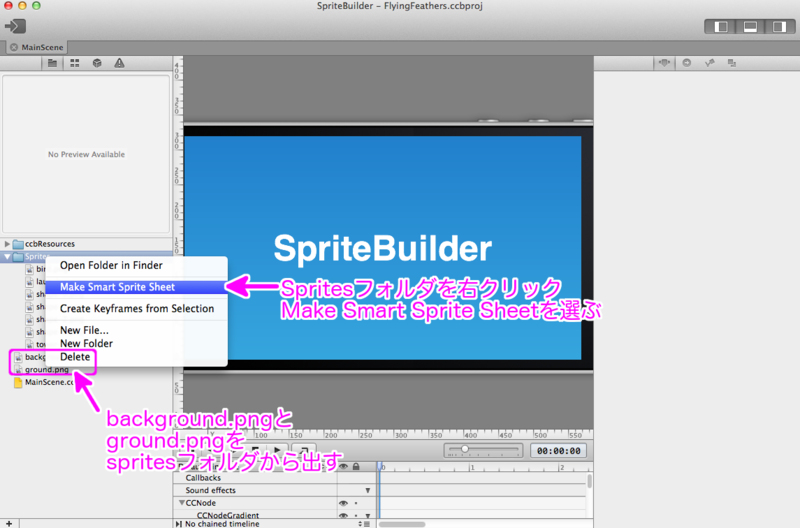Image resolution: width=800 pixels, height=528 pixels.
Task: Click the timeline playhead marker at zero
Action: 380,466
